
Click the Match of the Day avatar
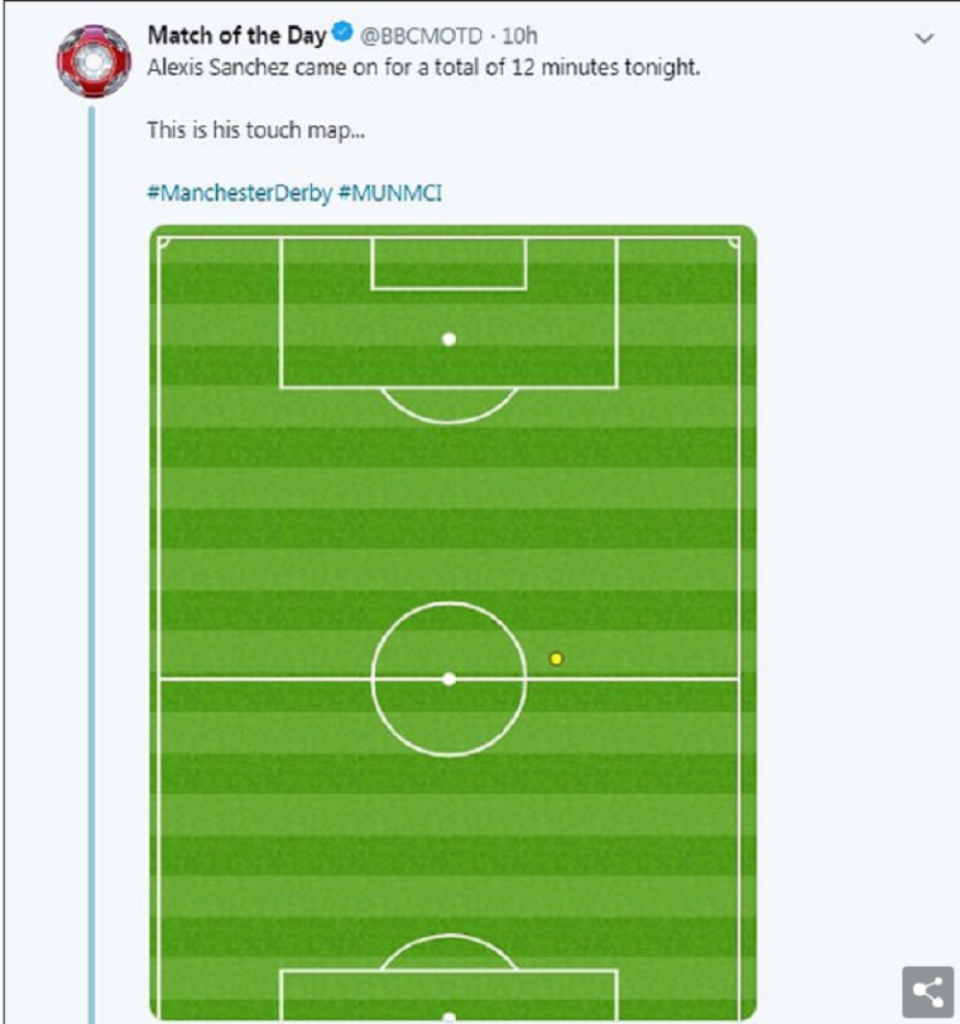tap(94, 60)
